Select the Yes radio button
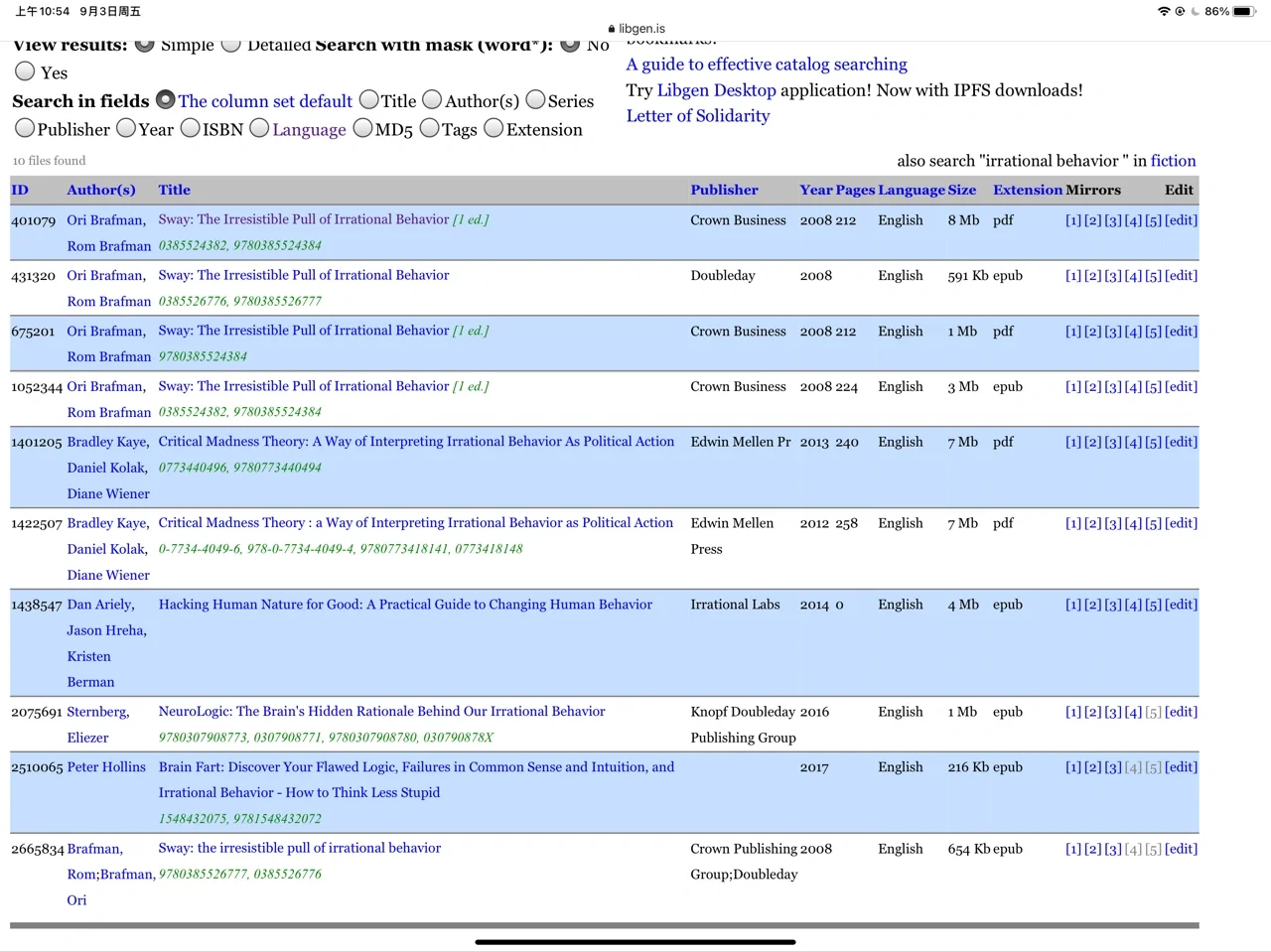1271x952 pixels. tap(26, 71)
